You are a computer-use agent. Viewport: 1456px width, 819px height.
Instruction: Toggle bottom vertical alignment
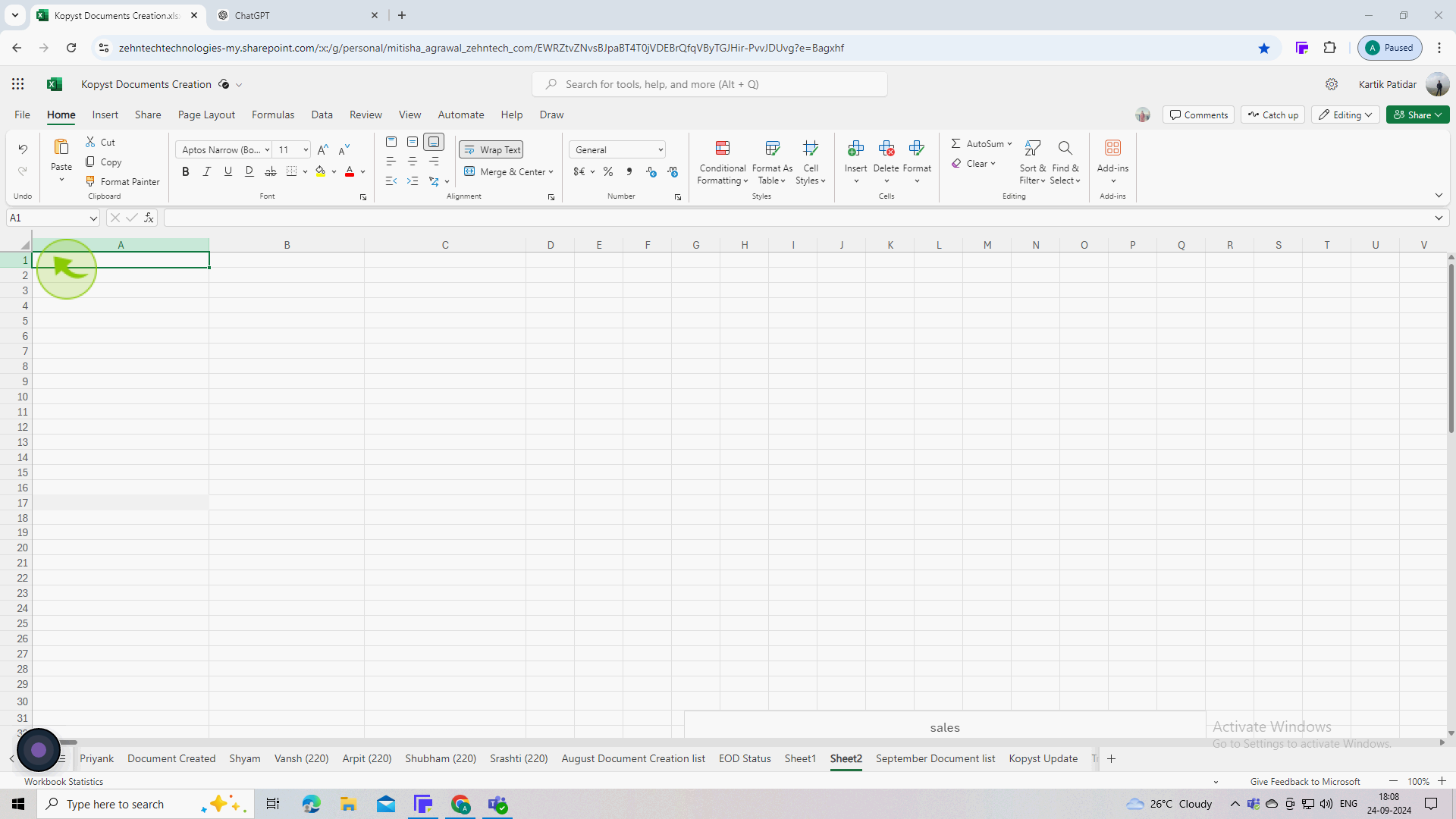click(x=434, y=142)
